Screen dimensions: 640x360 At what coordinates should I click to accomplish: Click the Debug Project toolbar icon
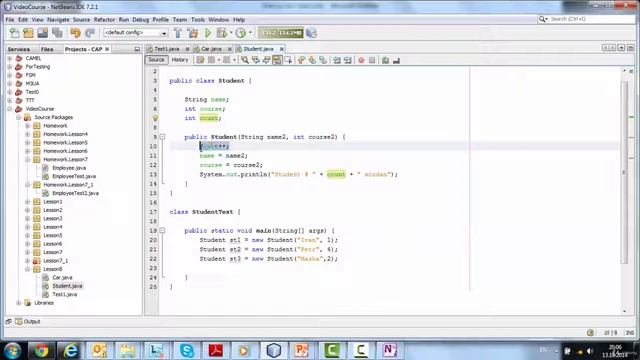click(222, 33)
